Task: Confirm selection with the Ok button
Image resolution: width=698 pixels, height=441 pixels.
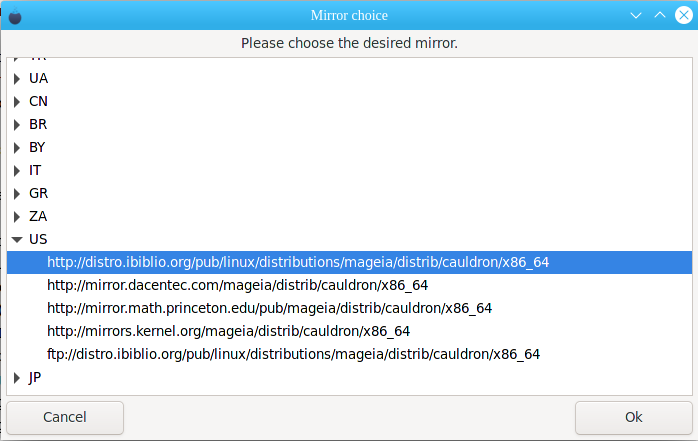Action: point(633,417)
